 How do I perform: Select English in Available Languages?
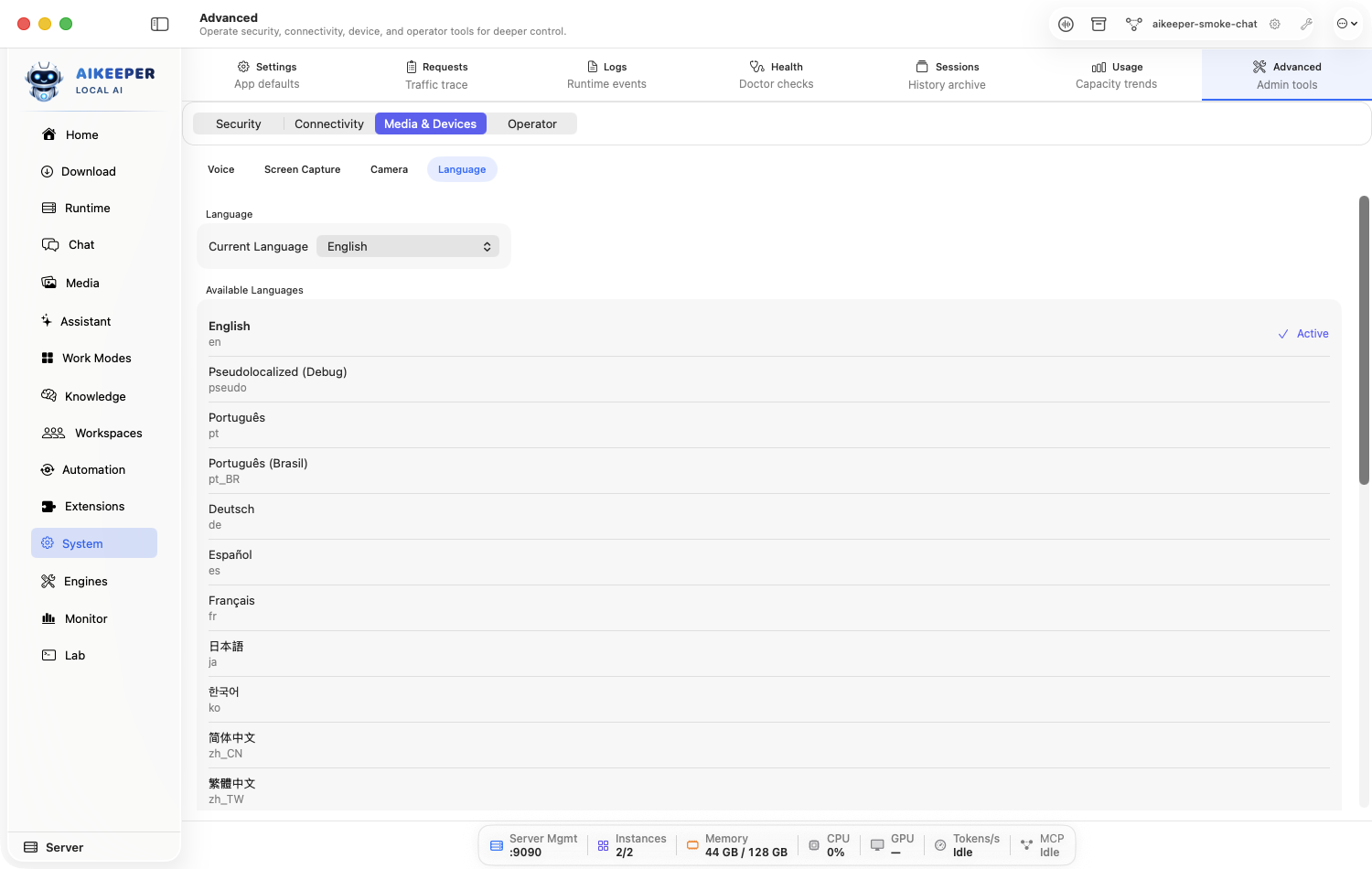coord(768,333)
